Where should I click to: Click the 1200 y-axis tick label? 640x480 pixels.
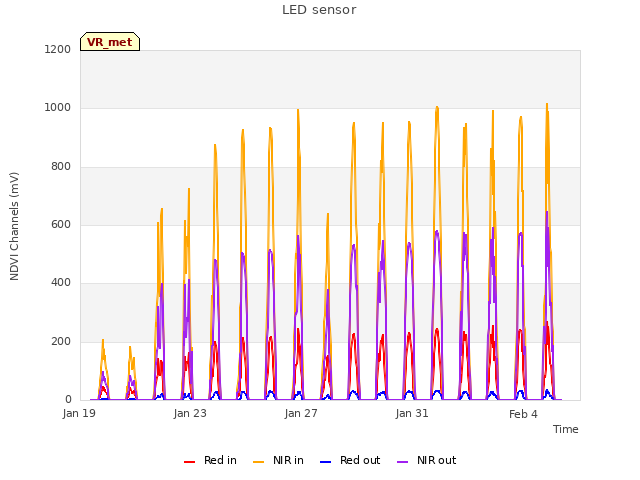point(58,49)
